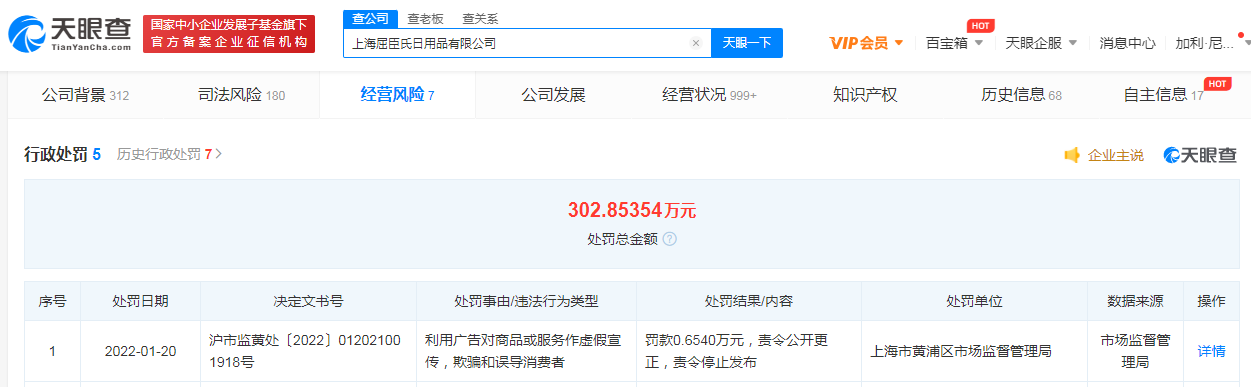
Task: Click the 企业主说 speaker icon
Action: click(1071, 155)
